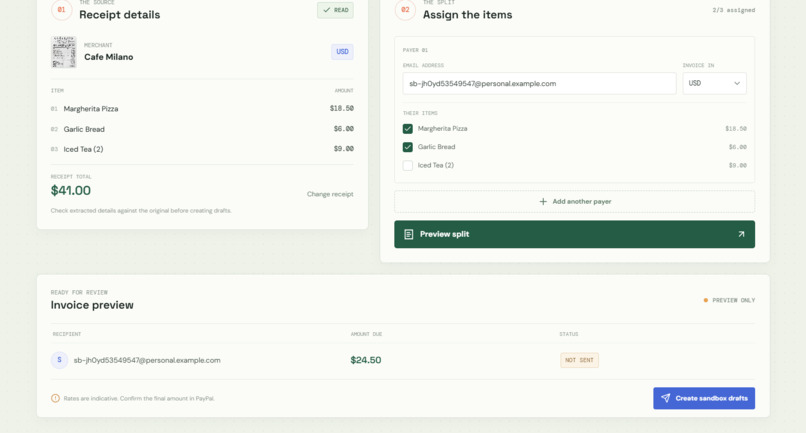Click the checkmark icon in READ badge
This screenshot has width=806, height=433.
click(326, 10)
